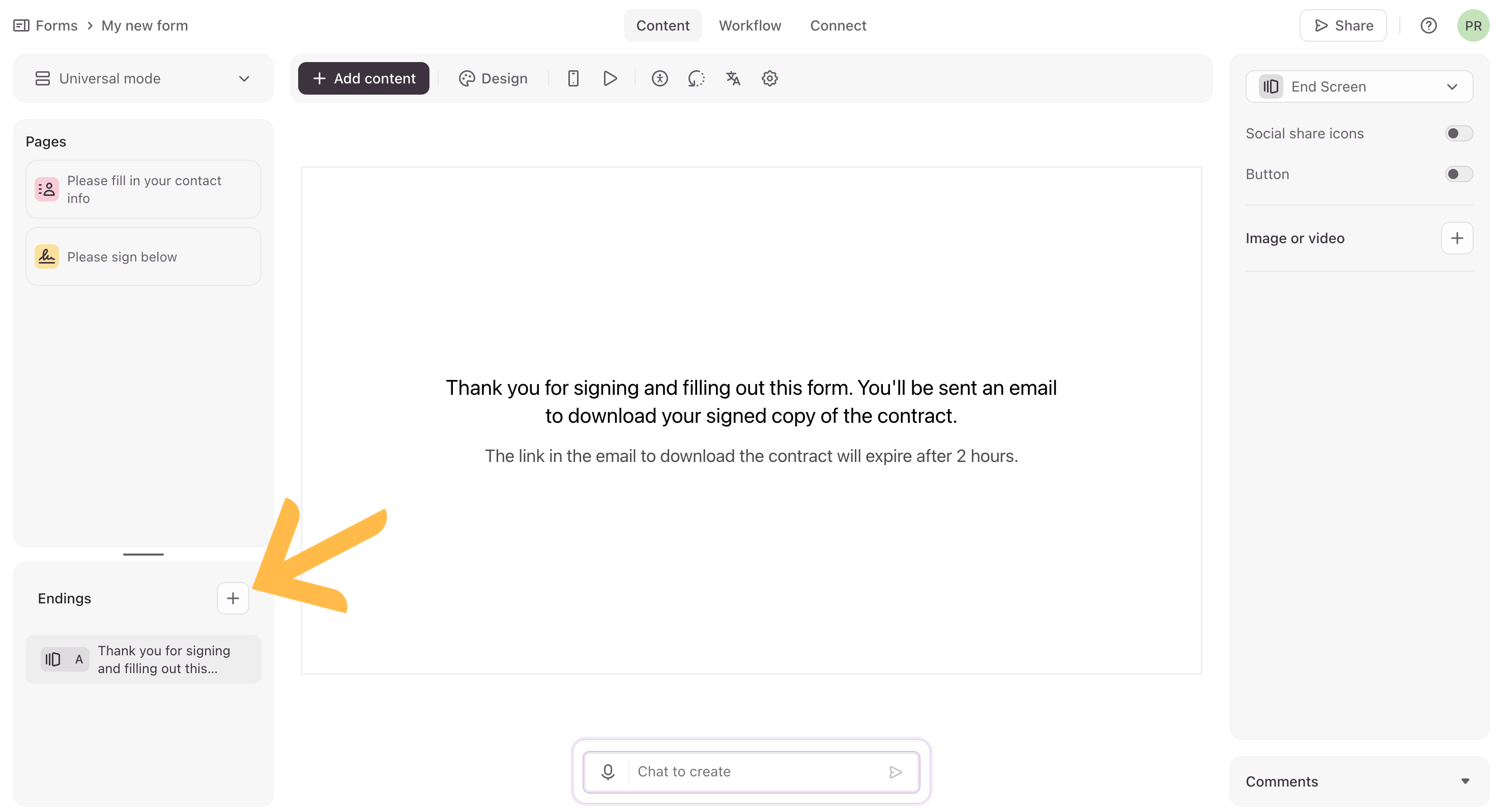Turn on the Button toggle
The height and width of the screenshot is (812, 1496).
click(1458, 174)
